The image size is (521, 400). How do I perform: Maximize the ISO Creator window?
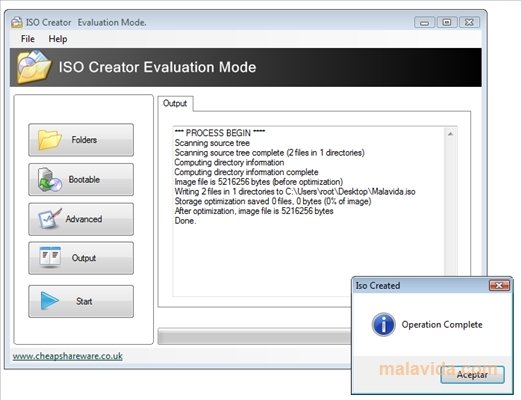click(447, 23)
